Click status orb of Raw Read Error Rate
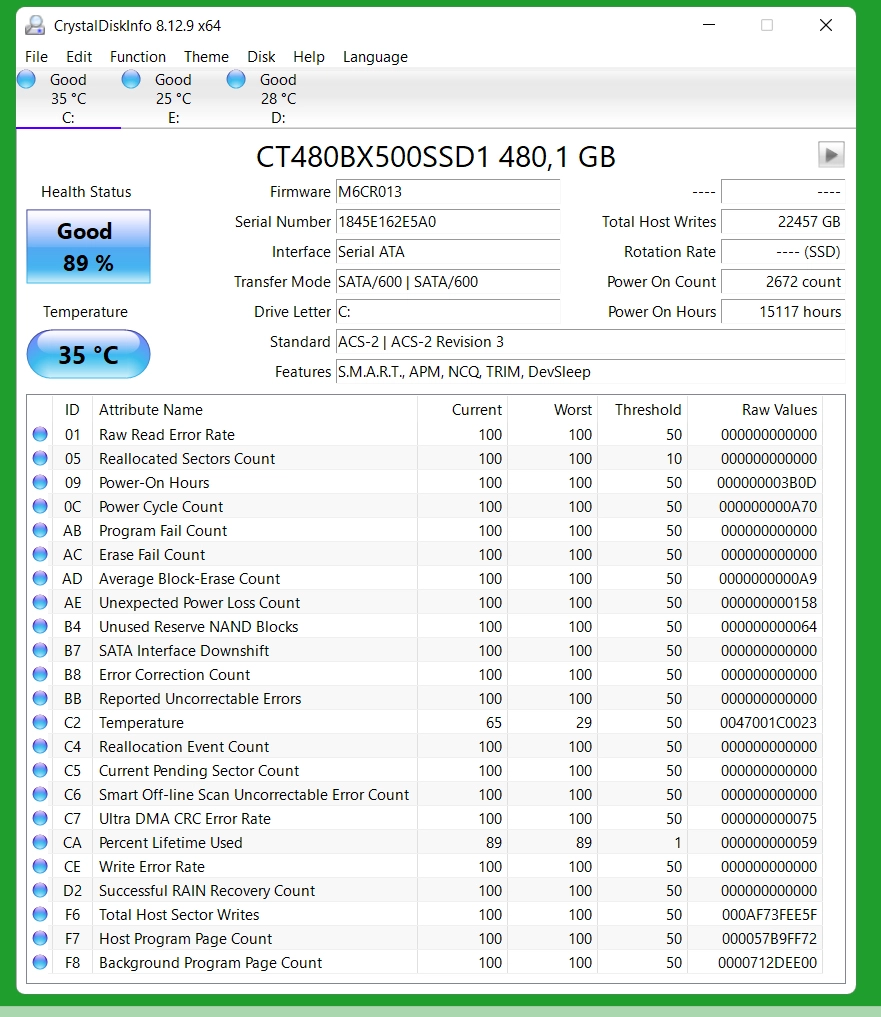The image size is (881, 1017). tap(40, 434)
